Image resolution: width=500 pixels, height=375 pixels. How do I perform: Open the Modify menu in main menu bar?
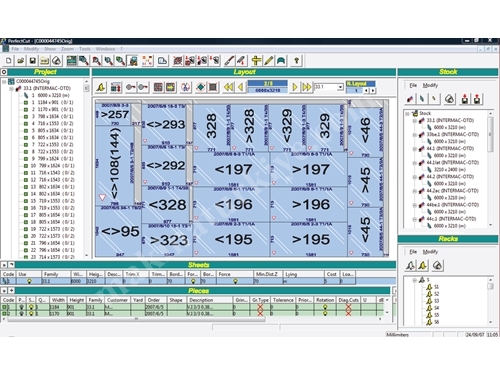pyautogui.click(x=31, y=49)
